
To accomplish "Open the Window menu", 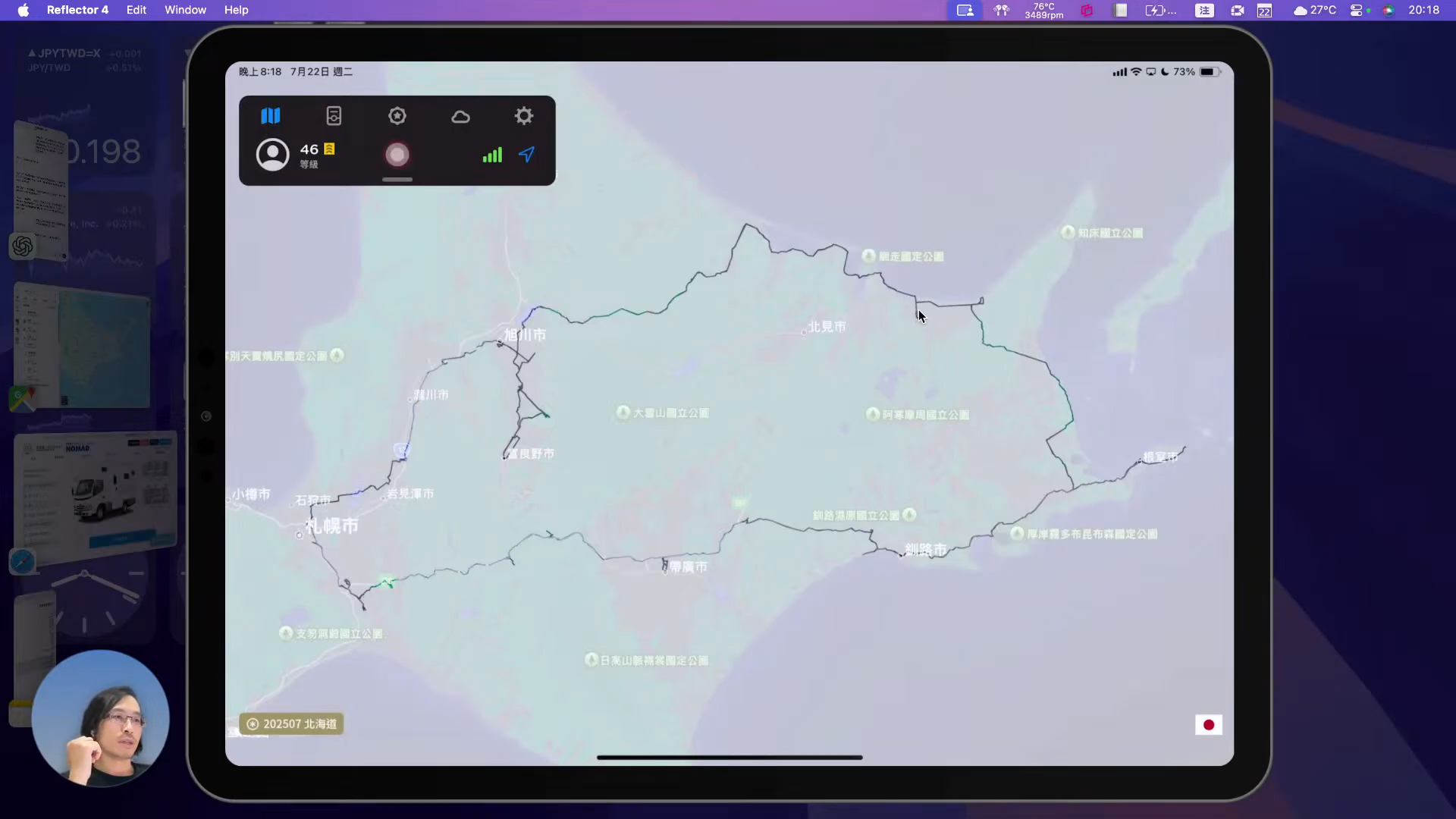I will point(185,10).
